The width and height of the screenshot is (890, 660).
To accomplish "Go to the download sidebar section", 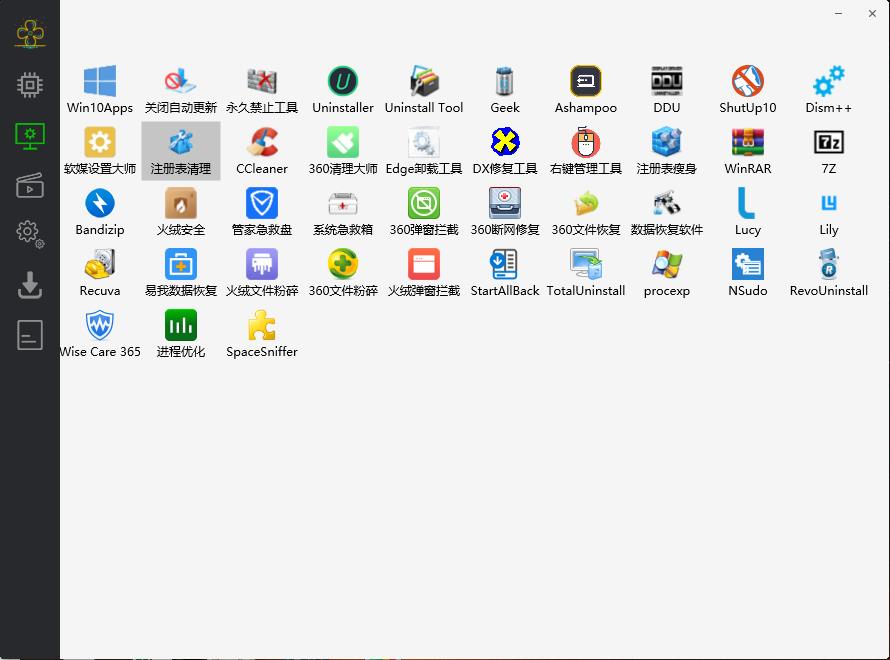I will point(30,286).
